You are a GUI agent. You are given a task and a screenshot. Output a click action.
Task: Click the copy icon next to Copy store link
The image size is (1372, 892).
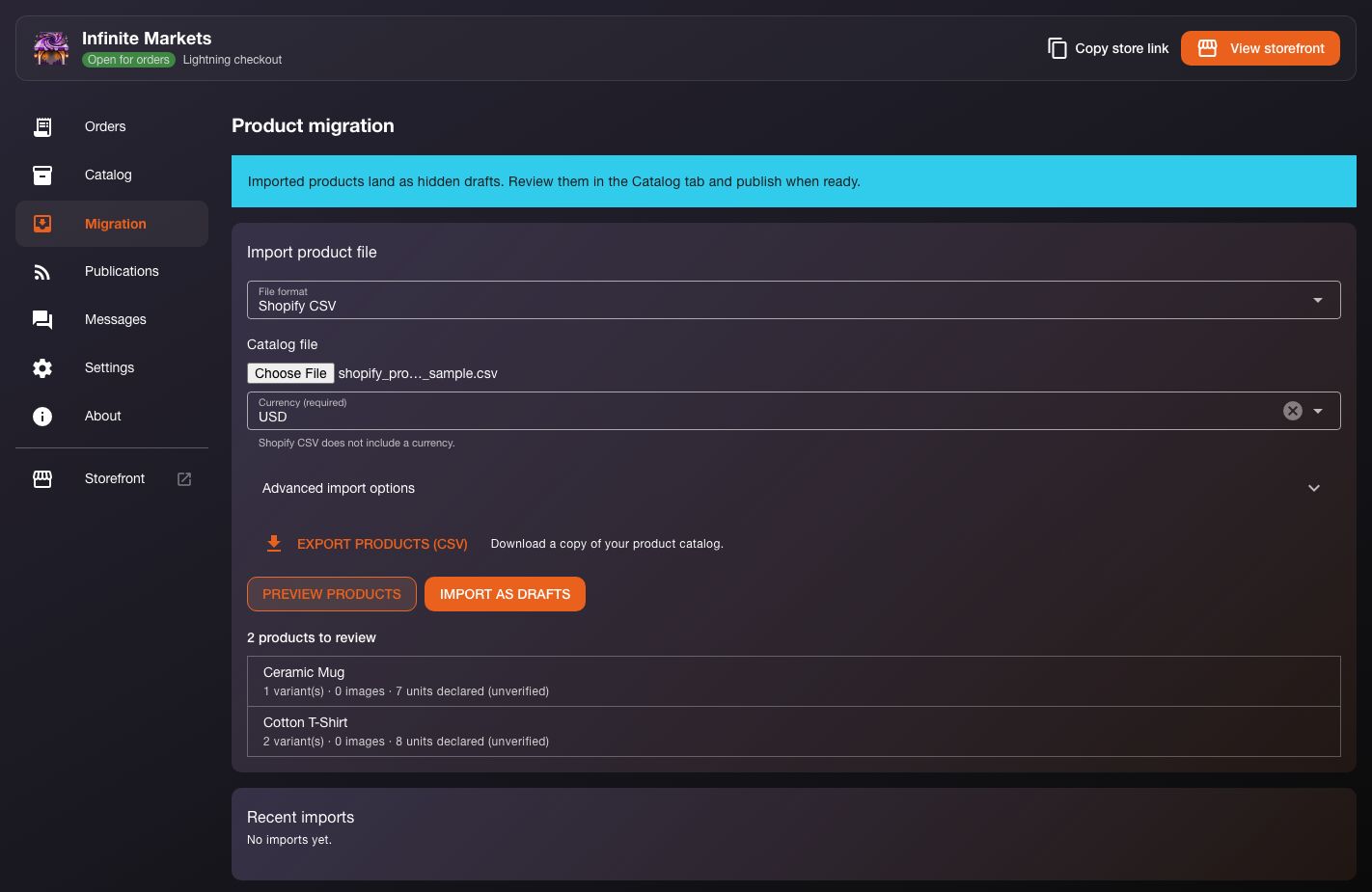click(1057, 48)
